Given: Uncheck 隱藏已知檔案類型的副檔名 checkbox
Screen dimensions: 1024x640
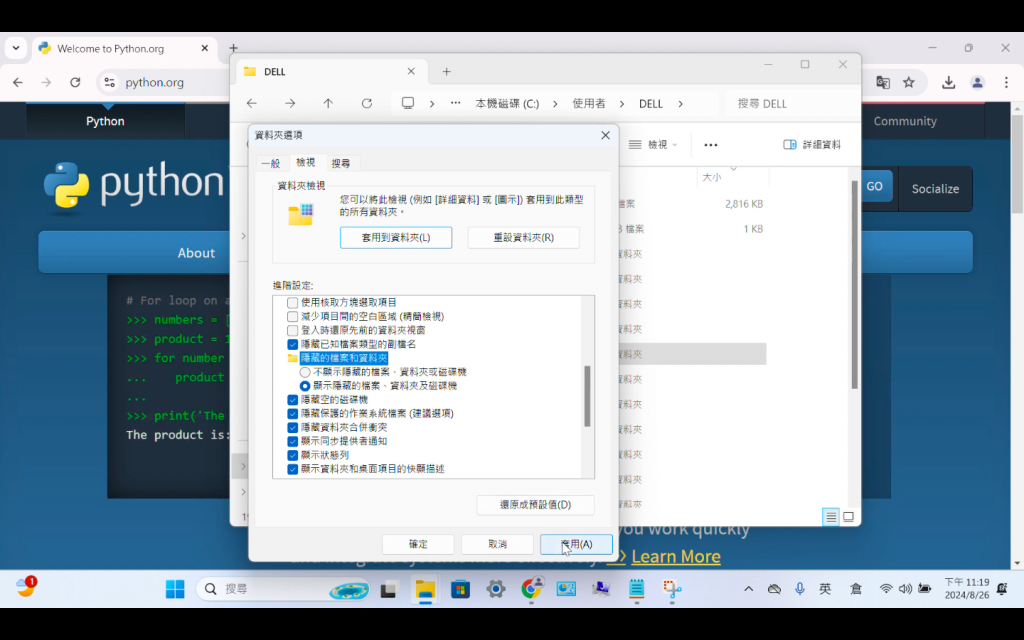Looking at the screenshot, I should pos(293,344).
